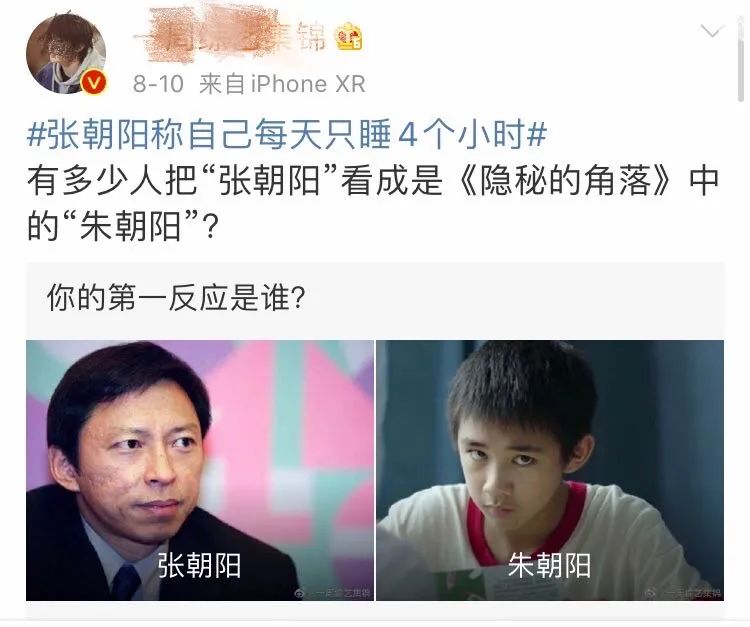Tap the orange verified V badge

[94, 83]
